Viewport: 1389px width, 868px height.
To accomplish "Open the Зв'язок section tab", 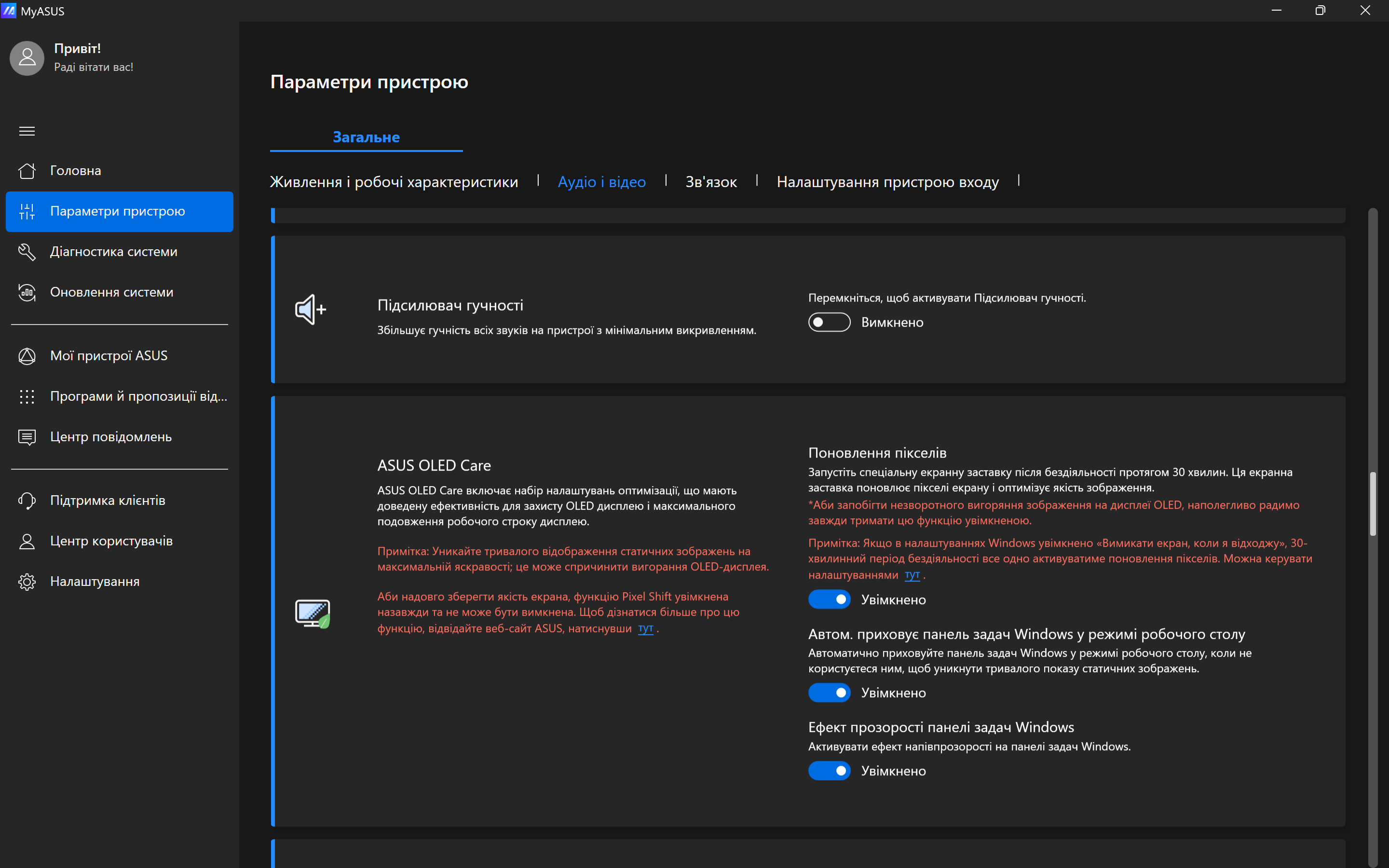I will click(x=710, y=182).
